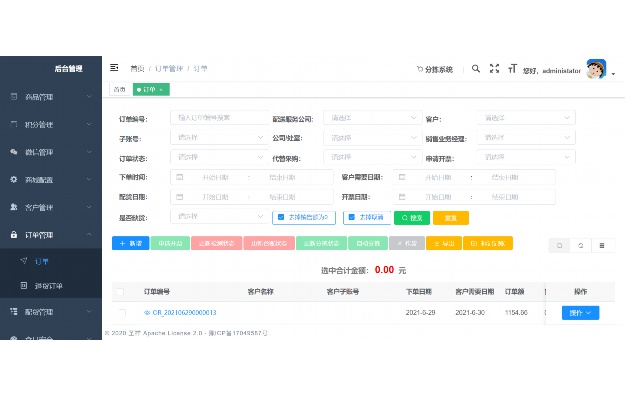This screenshot has width=625, height=396.
Task: Open the 客户管理 sidebar menu
Action: pos(51,207)
